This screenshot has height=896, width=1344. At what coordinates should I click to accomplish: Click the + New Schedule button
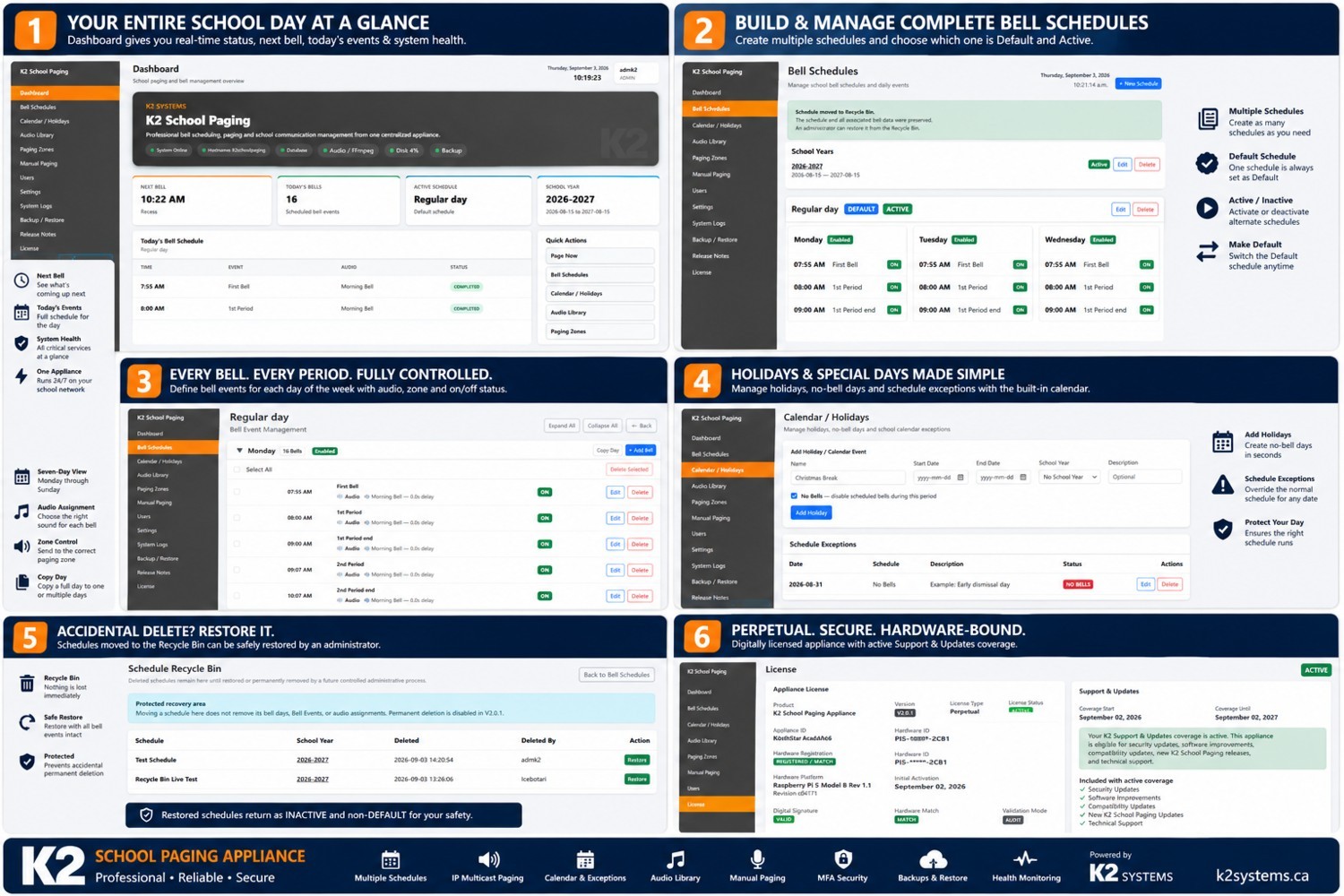1139,83
